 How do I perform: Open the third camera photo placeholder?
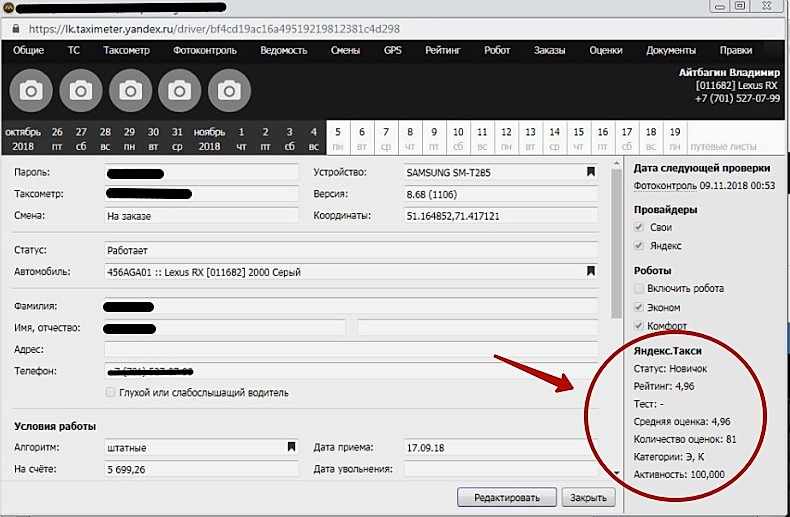[x=130, y=91]
